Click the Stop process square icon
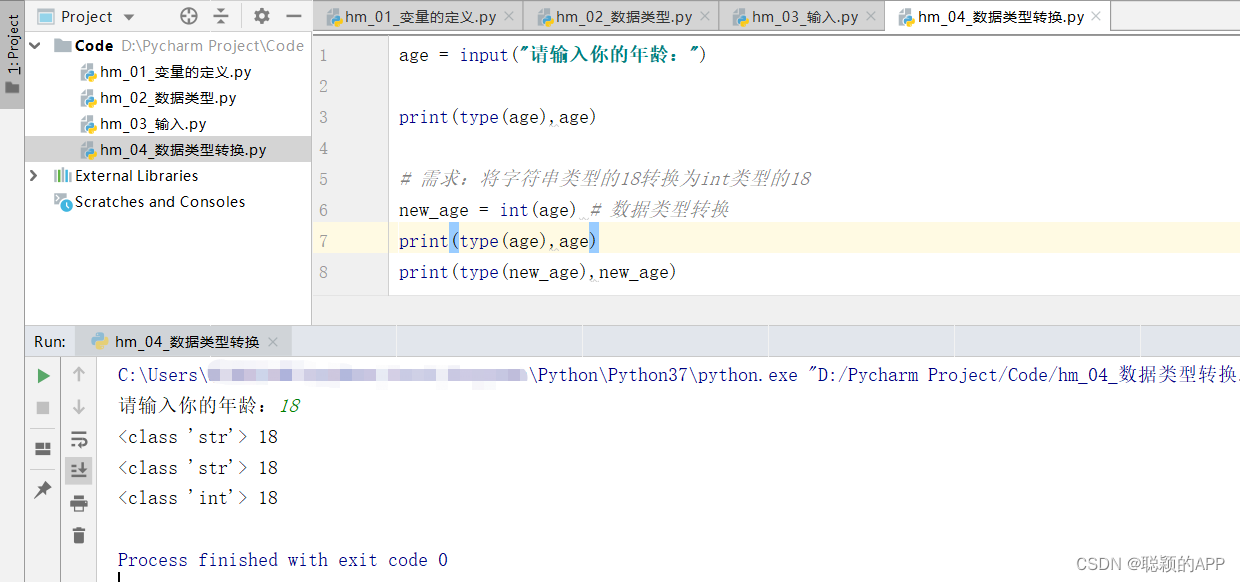Image resolution: width=1240 pixels, height=582 pixels. click(43, 407)
